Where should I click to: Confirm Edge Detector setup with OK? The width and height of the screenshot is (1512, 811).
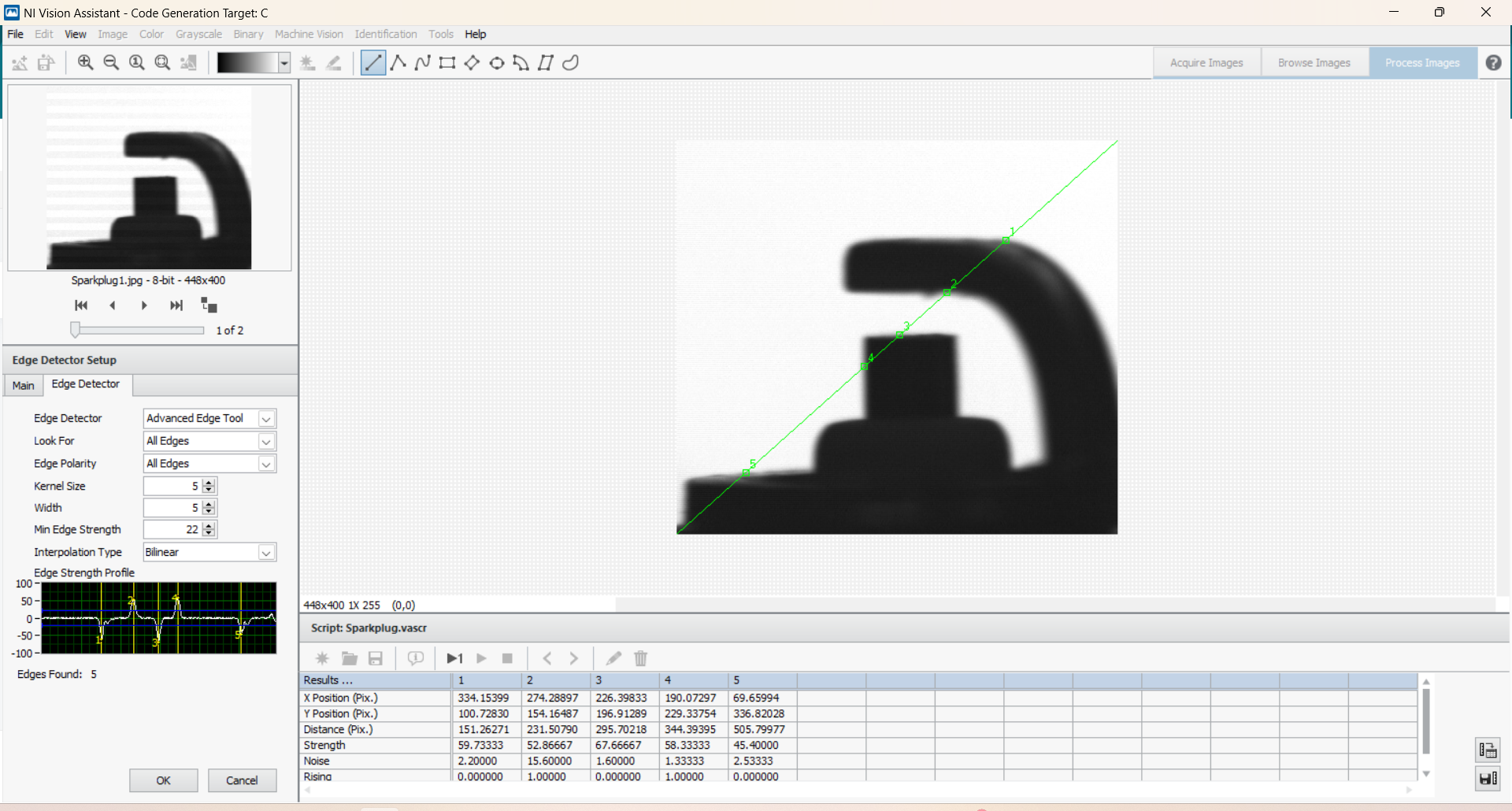pos(163,780)
